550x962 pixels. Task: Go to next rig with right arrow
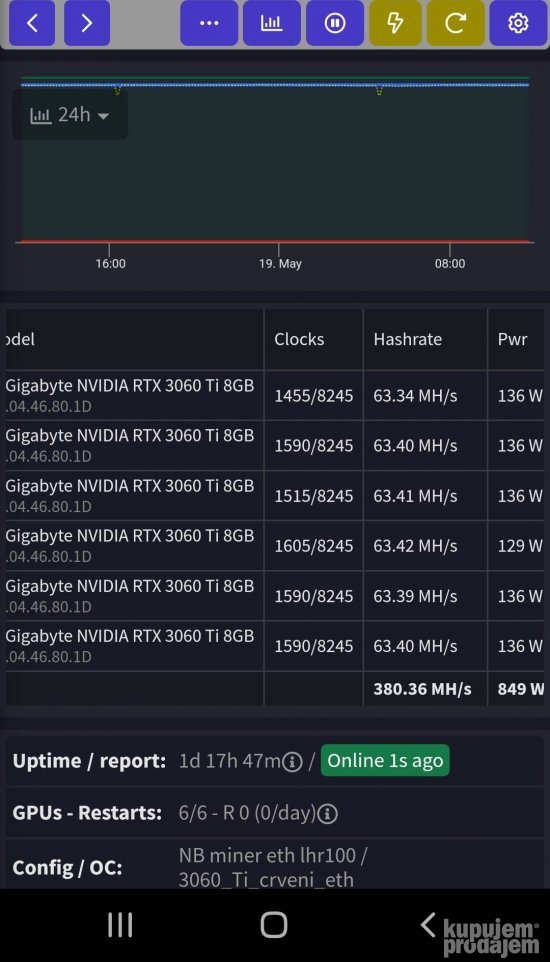click(87, 23)
